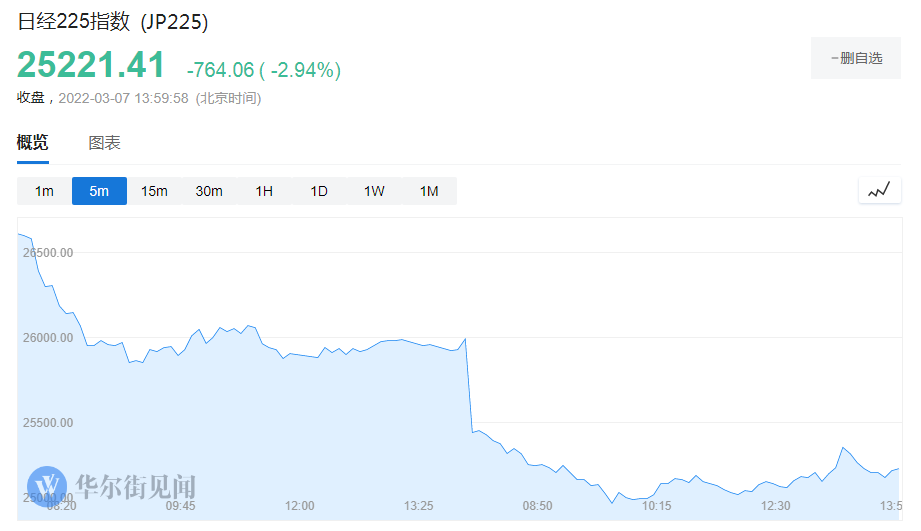Image resolution: width=921 pixels, height=531 pixels.
Task: Click the chart at the 13:25 time marker
Action: pos(419,506)
